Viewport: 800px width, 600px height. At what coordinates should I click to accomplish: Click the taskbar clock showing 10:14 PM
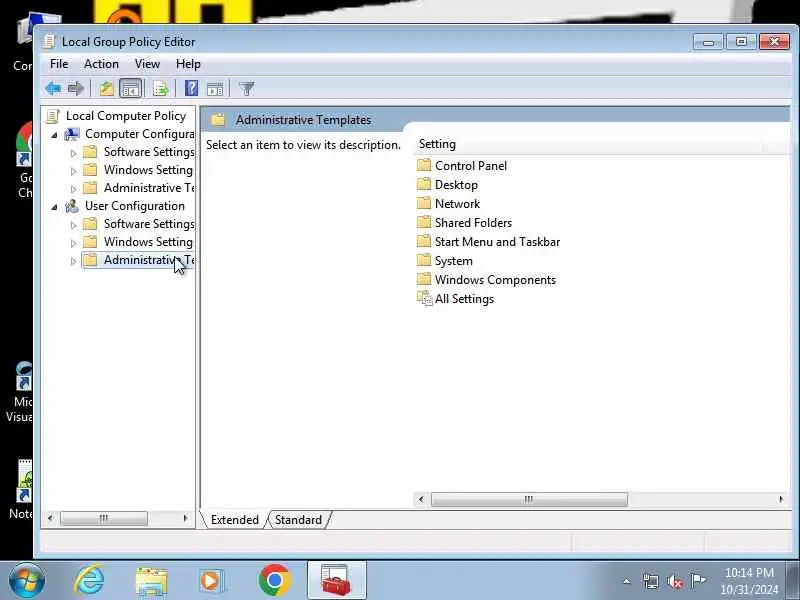click(x=749, y=581)
